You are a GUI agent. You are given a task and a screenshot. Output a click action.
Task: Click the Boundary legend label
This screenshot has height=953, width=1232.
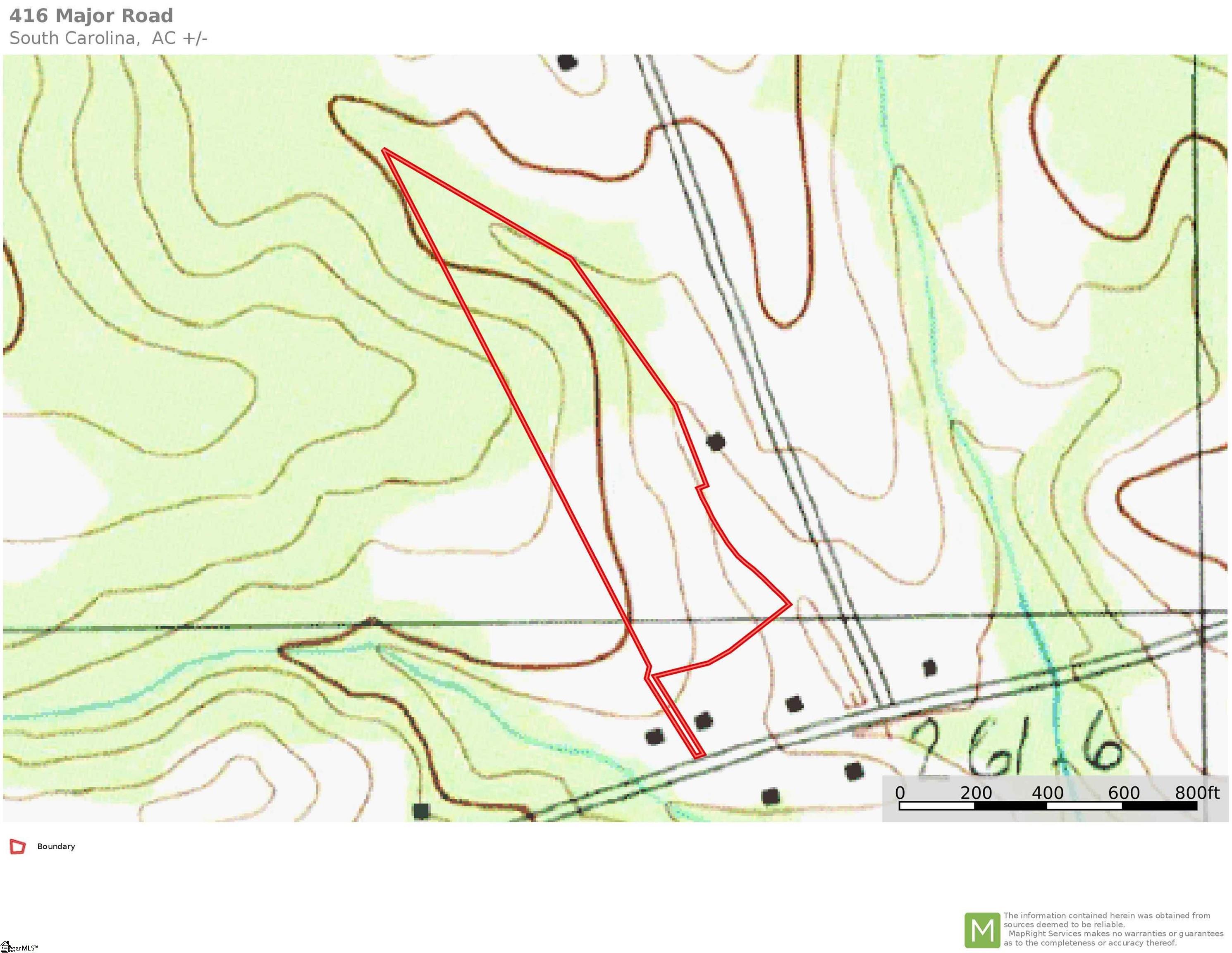point(56,846)
